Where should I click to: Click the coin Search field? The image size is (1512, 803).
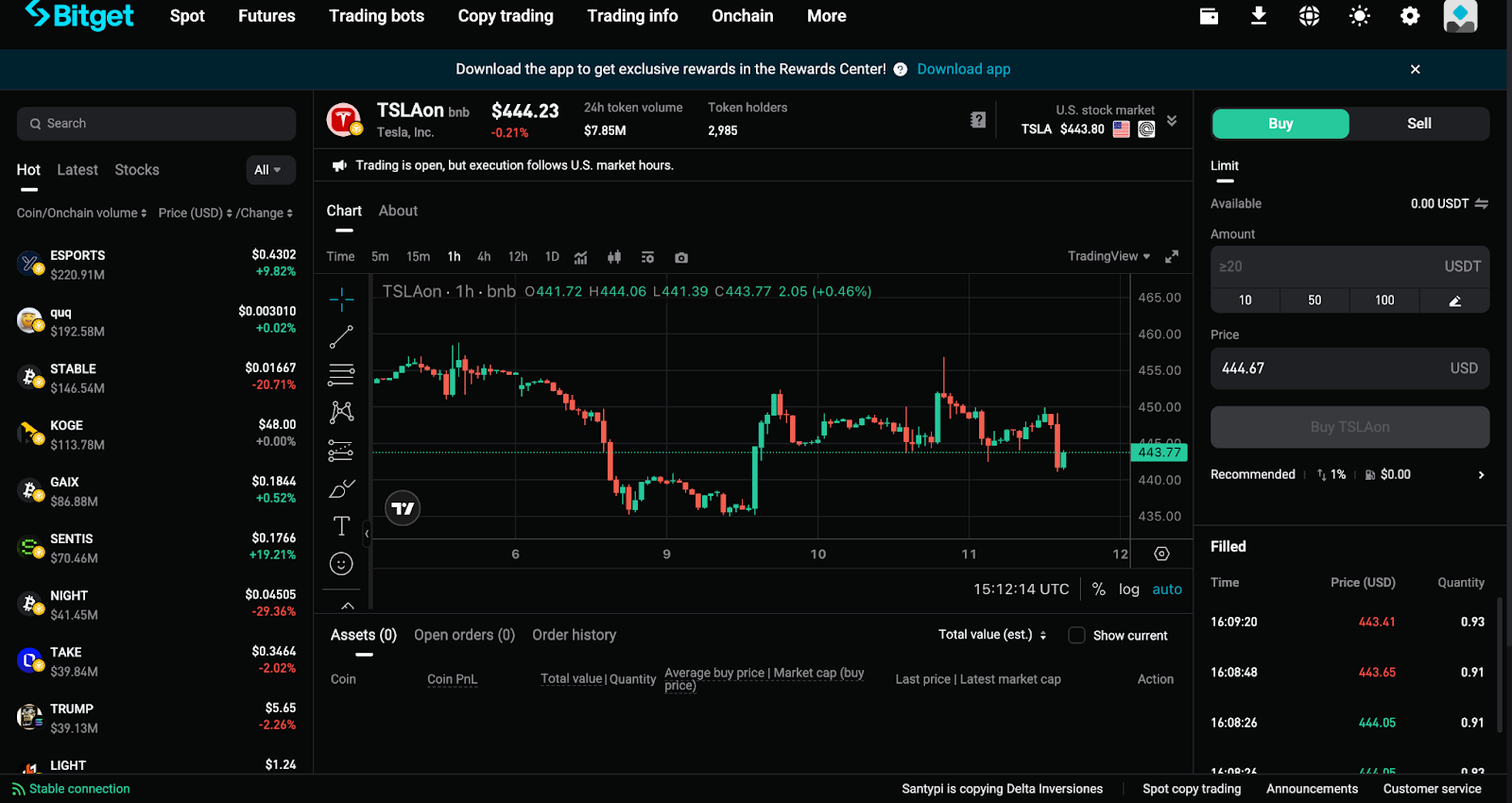point(156,124)
